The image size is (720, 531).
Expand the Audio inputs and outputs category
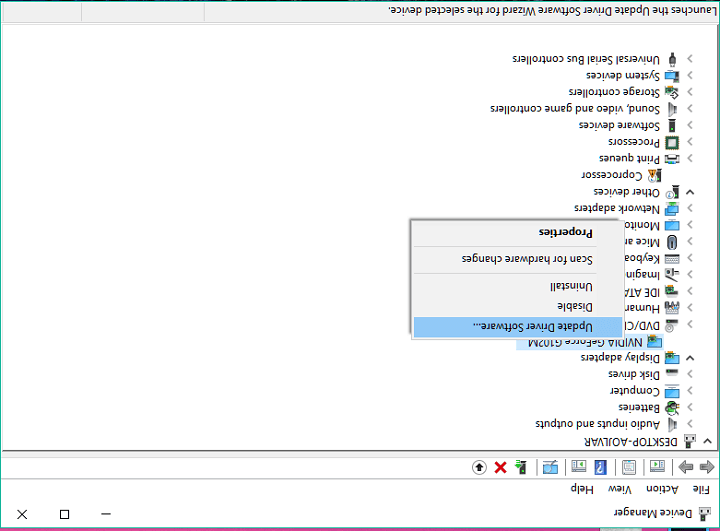[690, 424]
